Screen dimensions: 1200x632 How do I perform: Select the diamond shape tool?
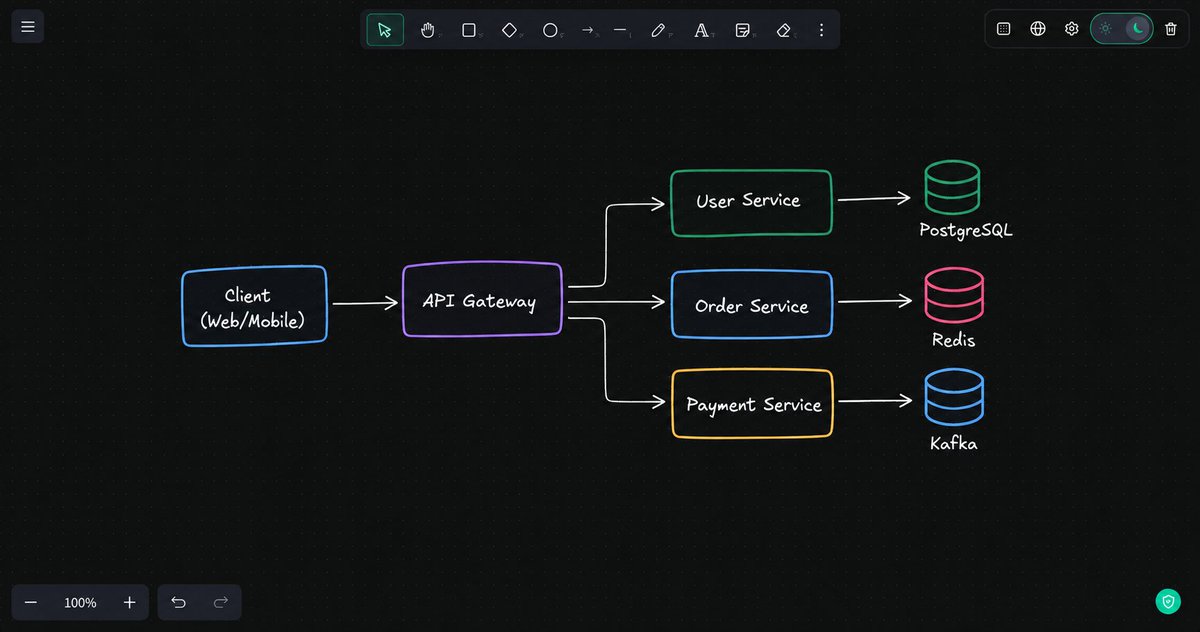pos(509,30)
